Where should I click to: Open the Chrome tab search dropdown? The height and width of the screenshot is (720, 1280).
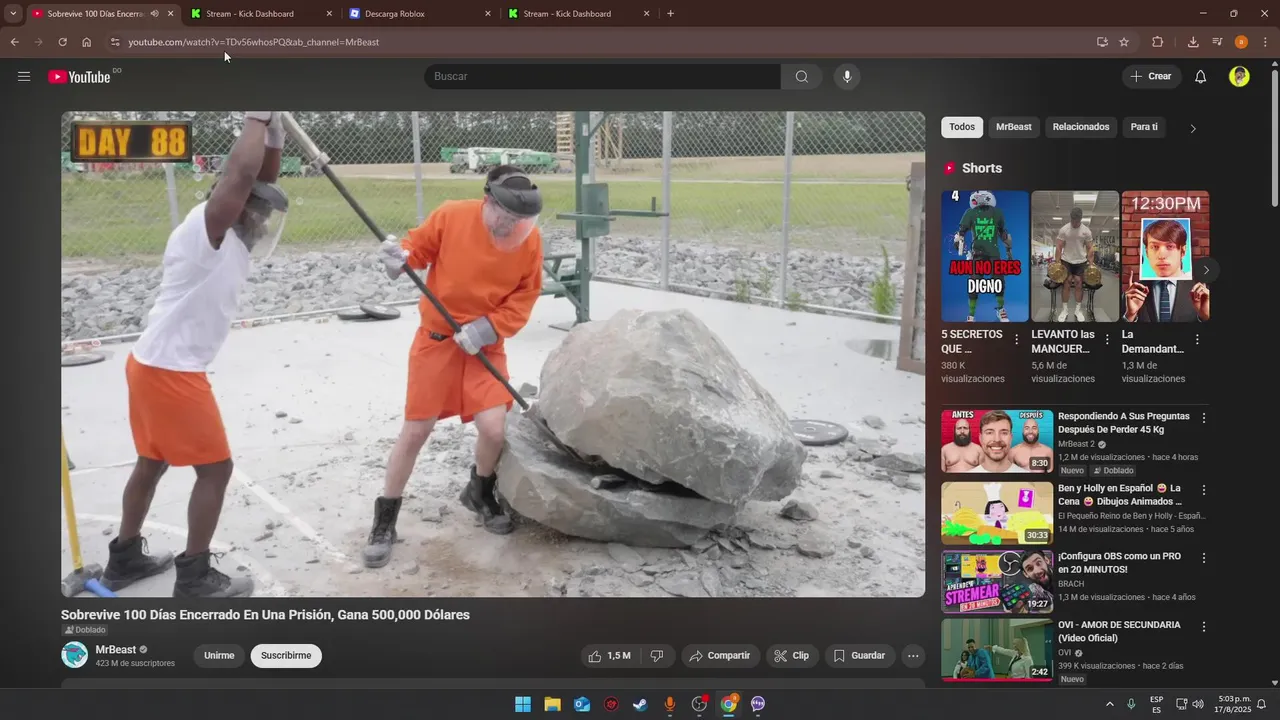pyautogui.click(x=13, y=14)
